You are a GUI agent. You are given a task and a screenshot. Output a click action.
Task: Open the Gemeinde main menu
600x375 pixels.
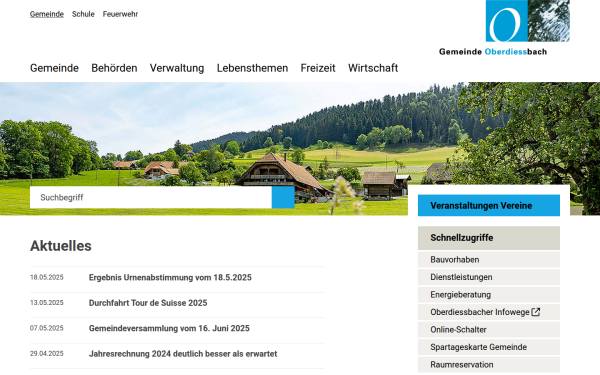point(54,68)
